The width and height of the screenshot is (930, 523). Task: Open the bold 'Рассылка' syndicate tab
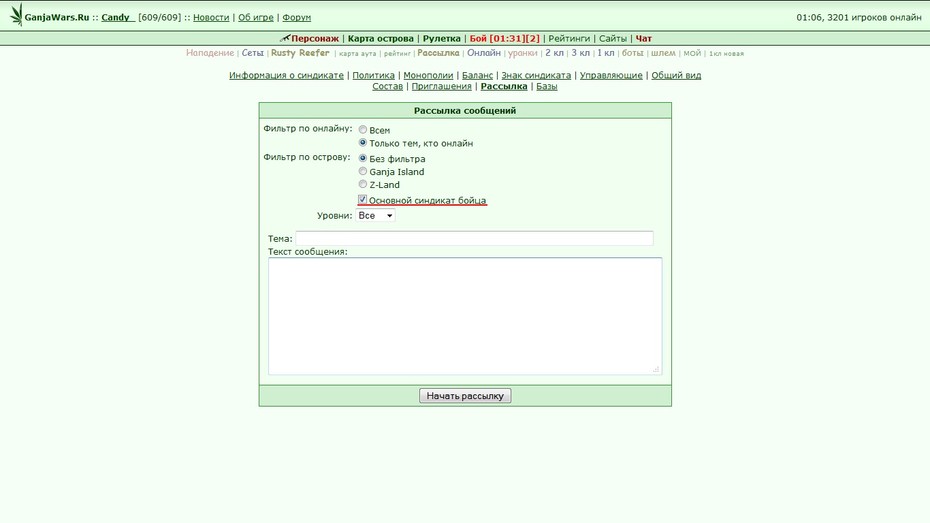[x=504, y=86]
